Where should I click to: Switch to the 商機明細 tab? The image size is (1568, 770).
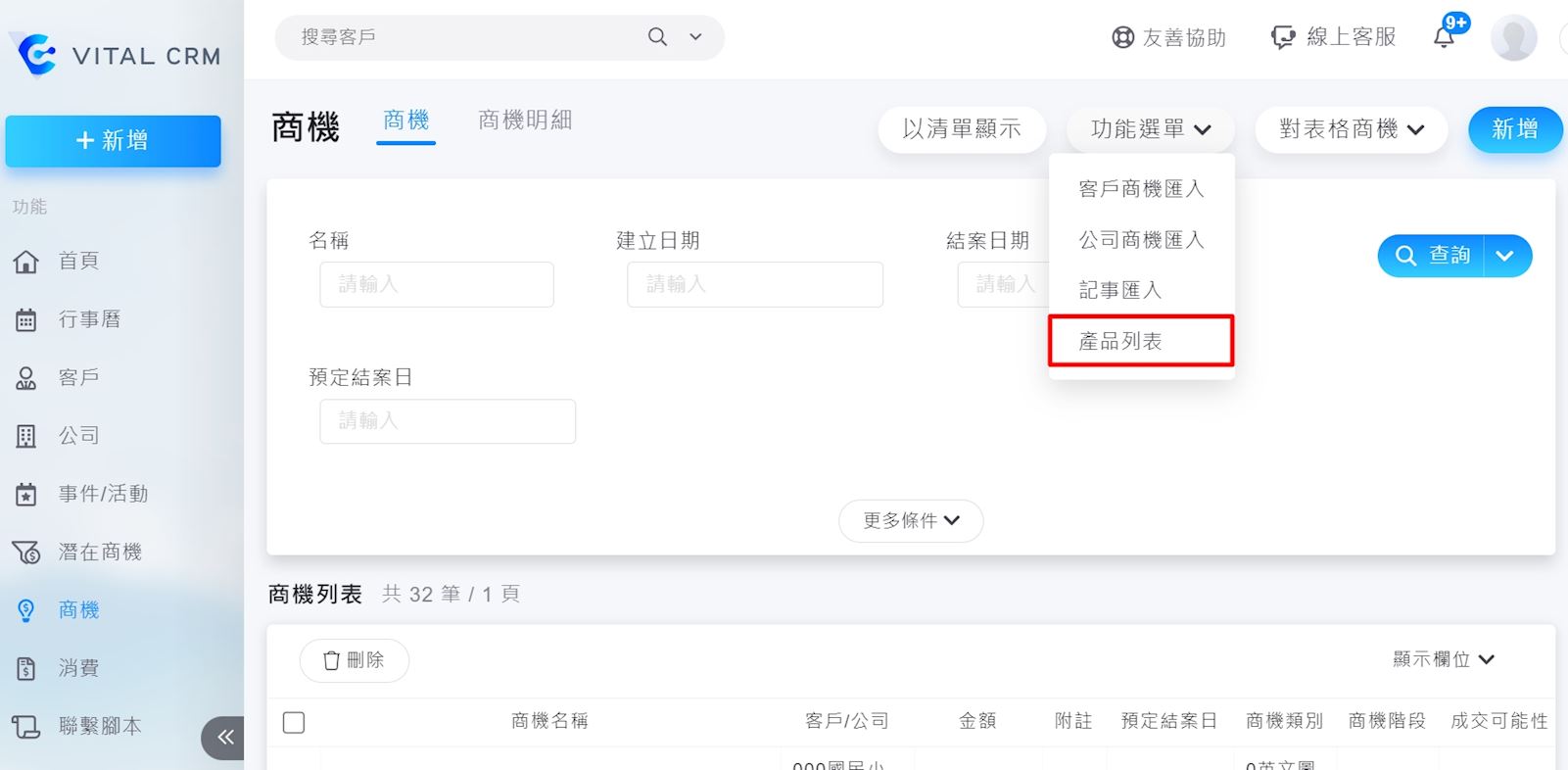click(525, 120)
